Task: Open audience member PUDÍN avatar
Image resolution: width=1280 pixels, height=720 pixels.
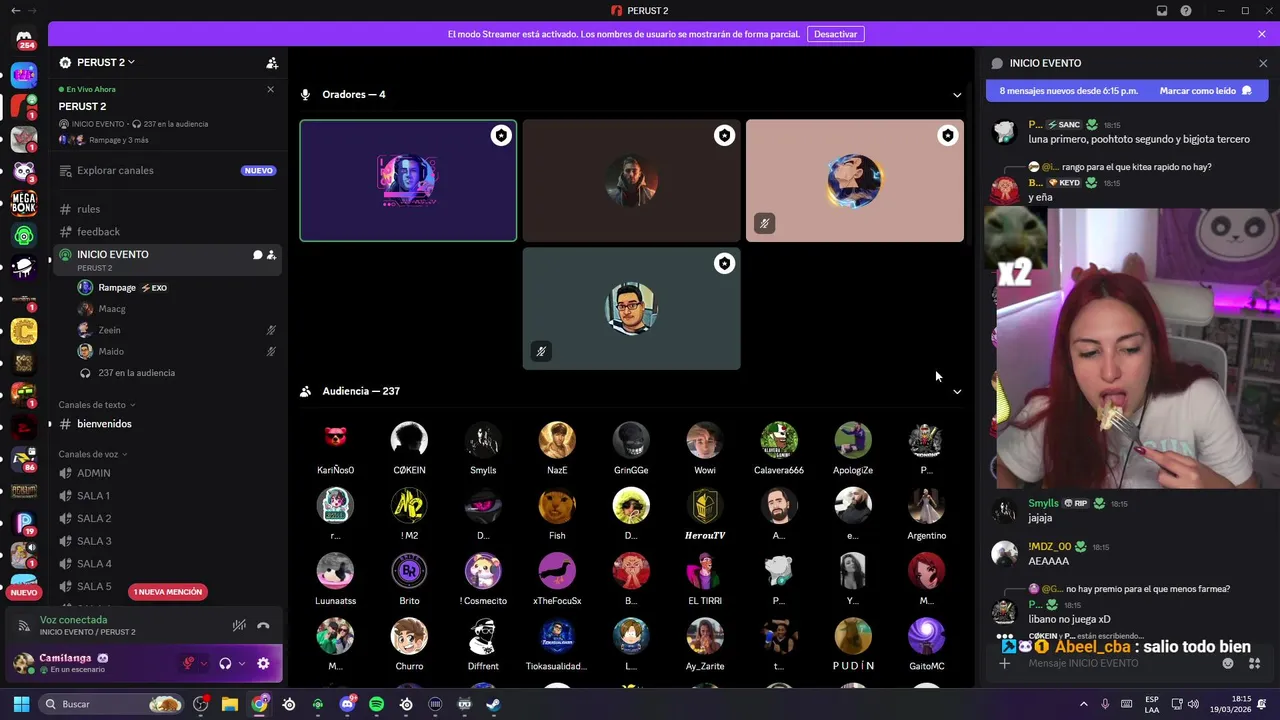Action: click(x=853, y=636)
